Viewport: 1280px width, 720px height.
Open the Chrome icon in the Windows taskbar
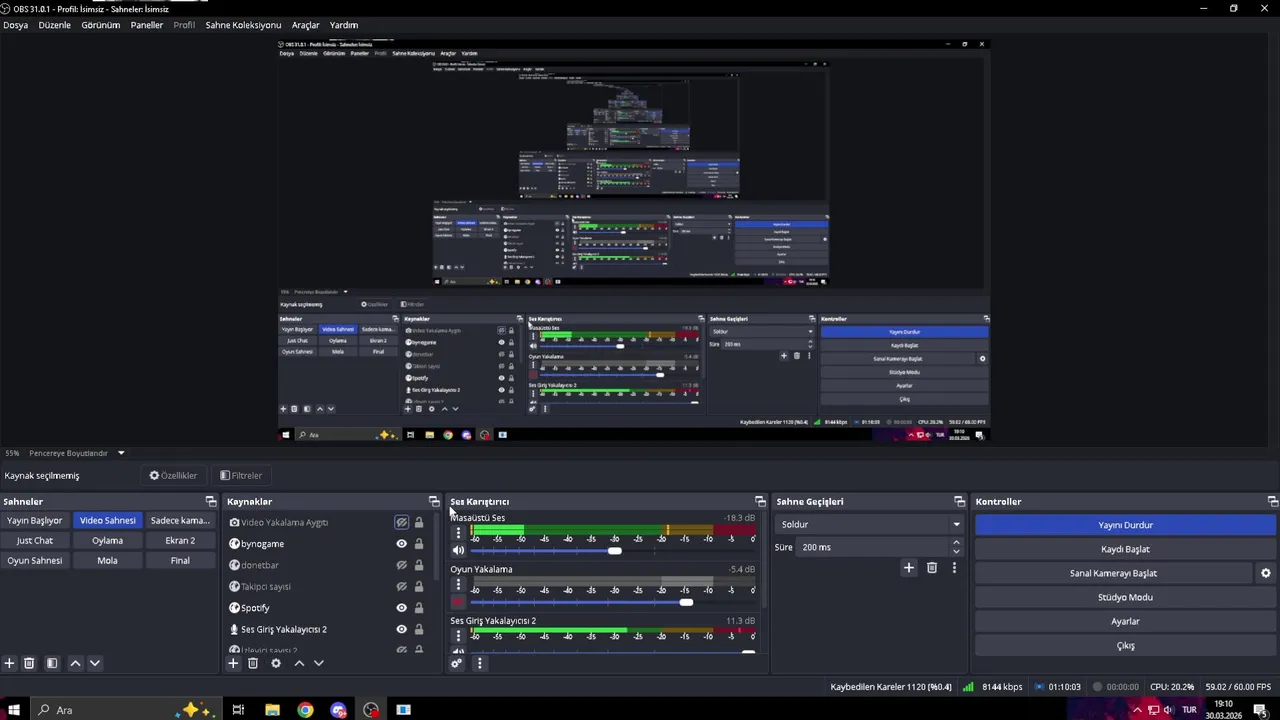[x=305, y=710]
